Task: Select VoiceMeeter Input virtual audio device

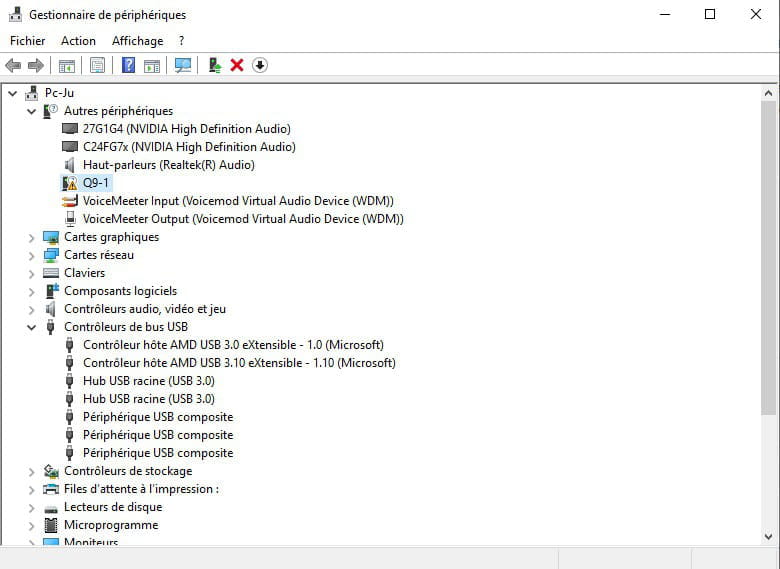Action: [237, 201]
